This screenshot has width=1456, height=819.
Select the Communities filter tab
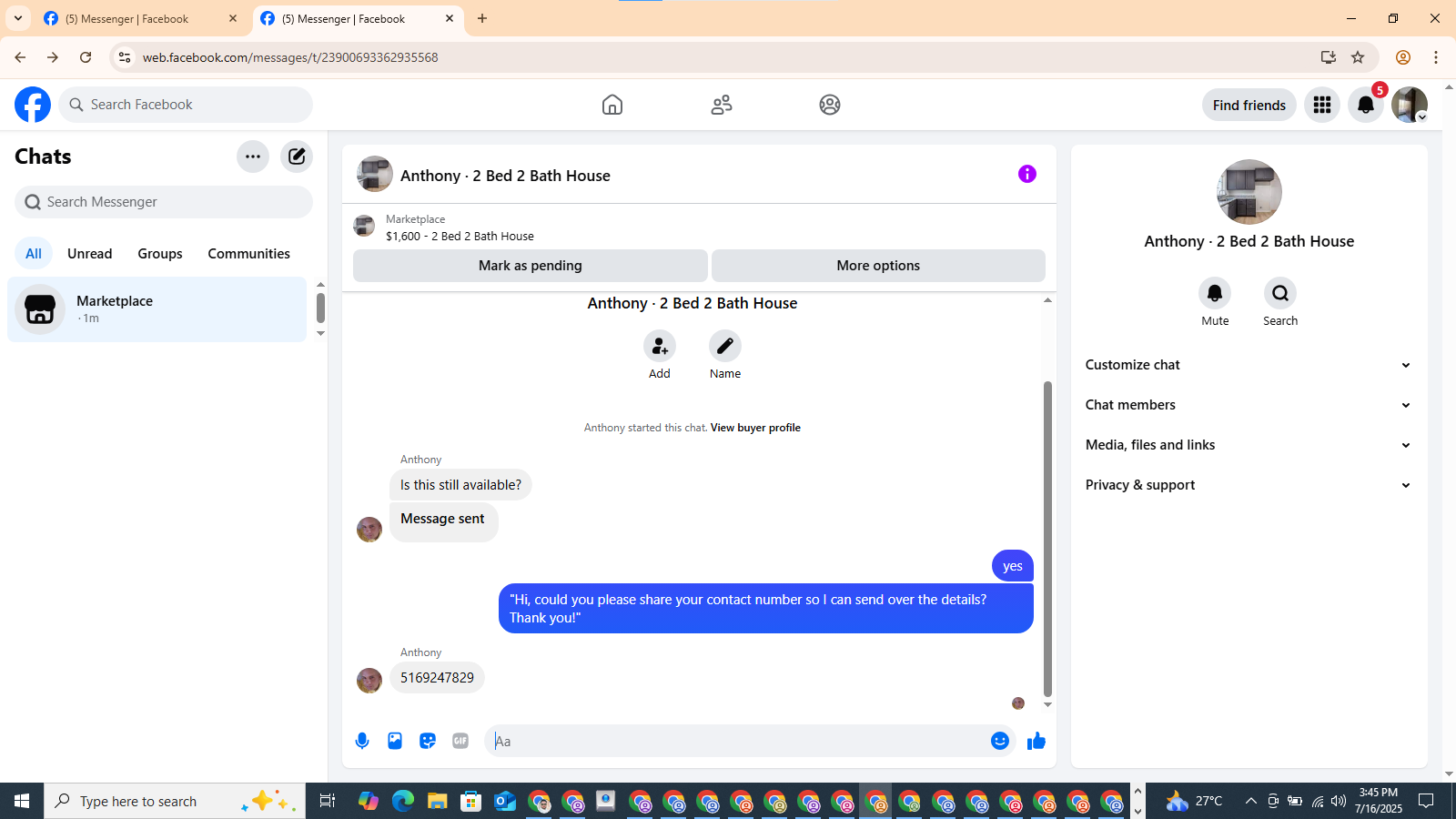coord(249,254)
